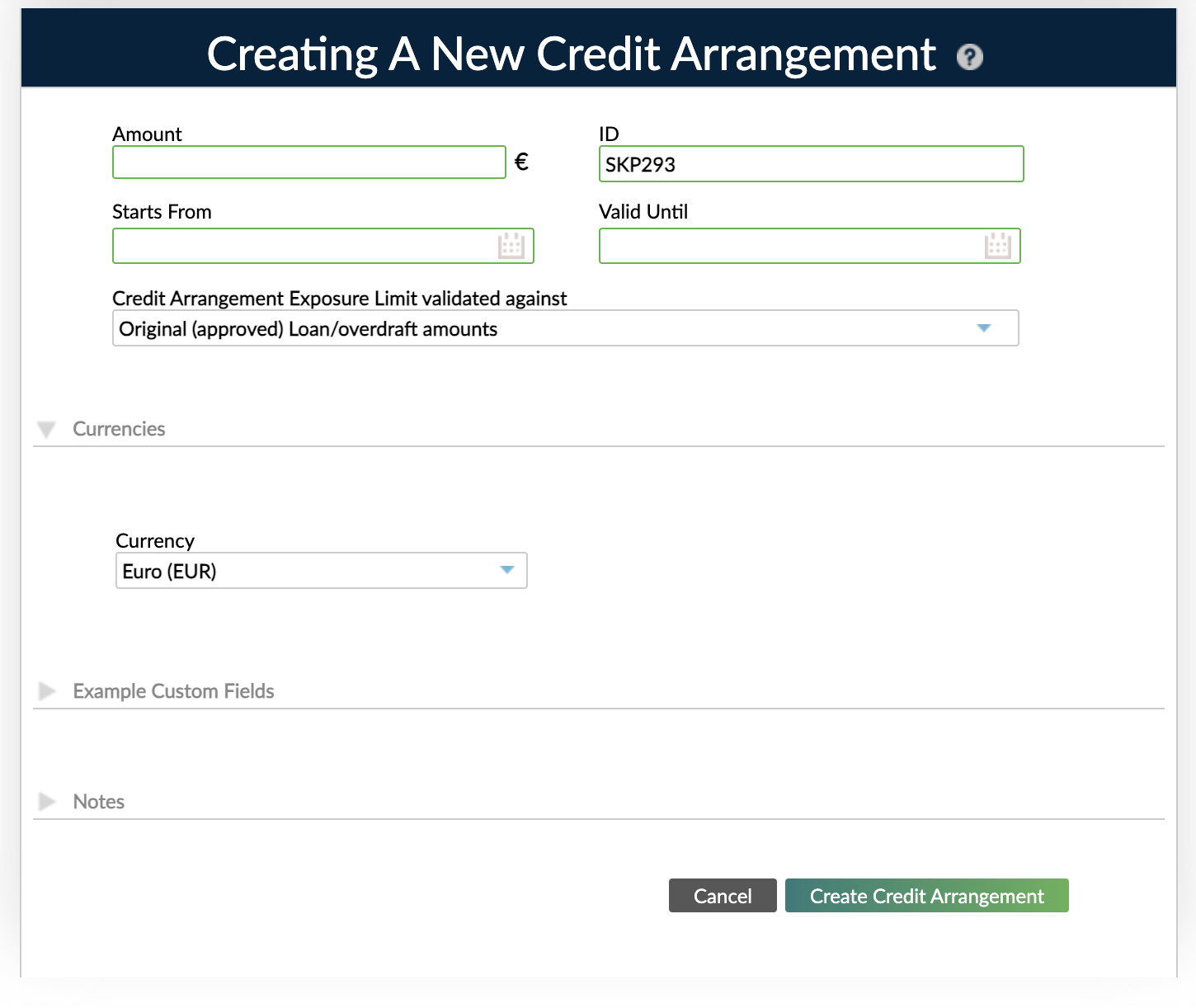Image resolution: width=1196 pixels, height=1008 pixels.
Task: Open the Starts From calendar picker
Action: 511,245
